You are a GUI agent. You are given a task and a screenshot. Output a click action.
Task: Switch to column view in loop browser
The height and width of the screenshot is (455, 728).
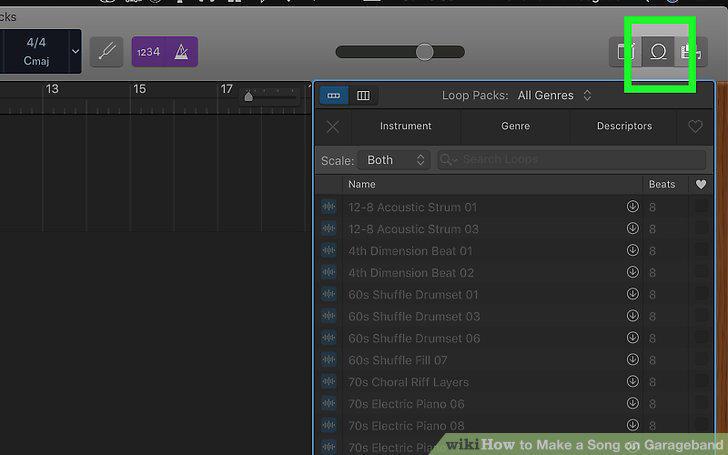(363, 96)
